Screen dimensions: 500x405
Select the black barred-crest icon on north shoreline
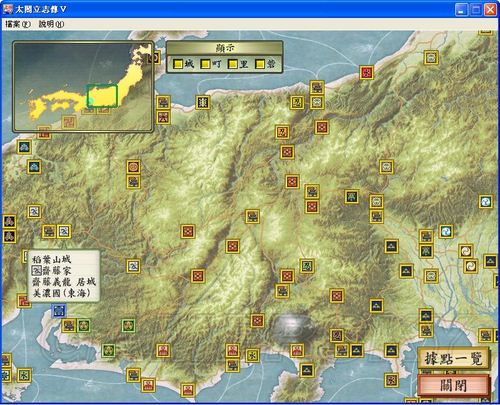pos(202,102)
